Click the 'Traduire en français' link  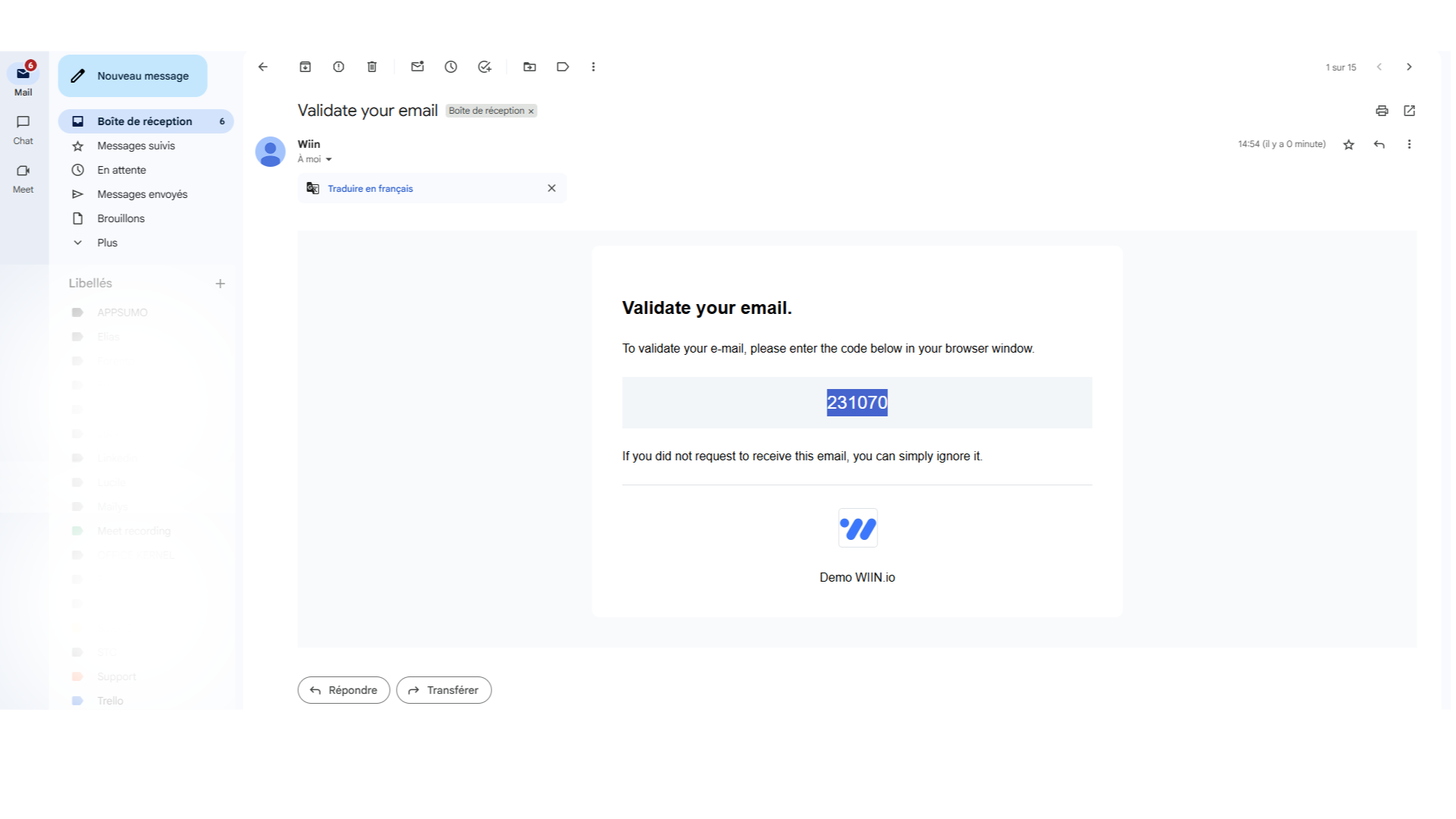pos(370,189)
